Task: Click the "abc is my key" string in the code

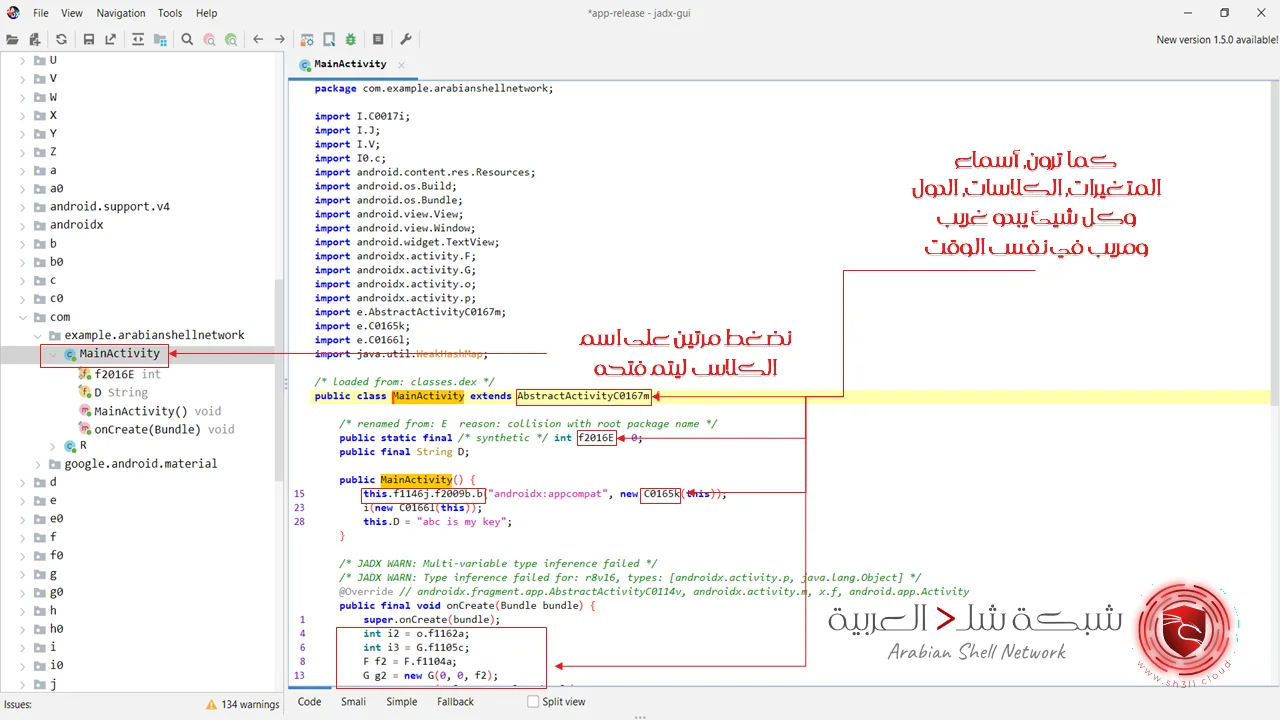Action: click(462, 522)
